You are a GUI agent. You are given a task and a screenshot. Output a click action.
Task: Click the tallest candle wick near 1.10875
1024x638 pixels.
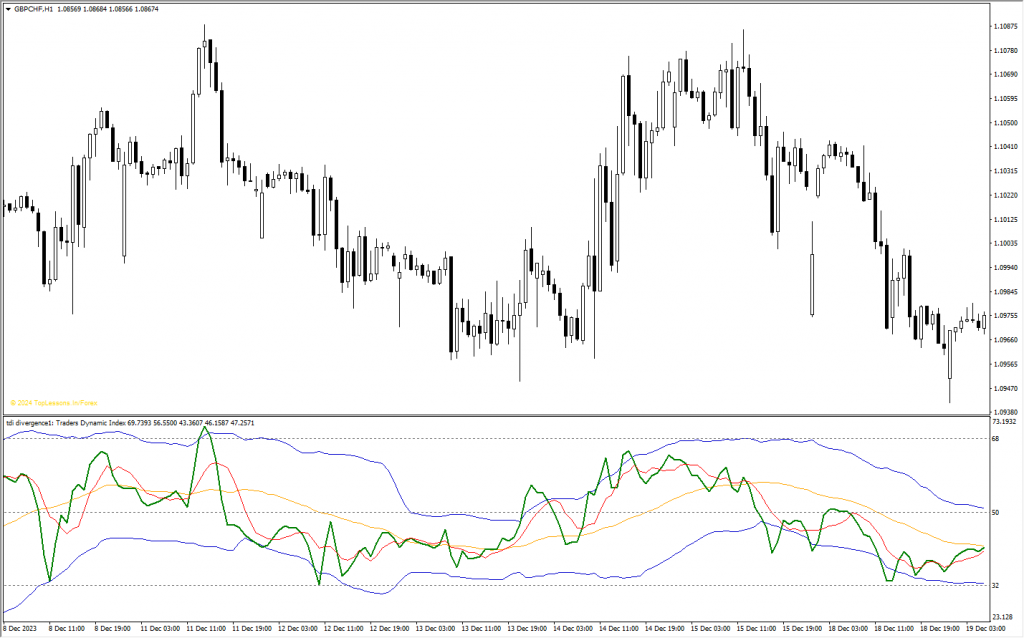point(205,30)
